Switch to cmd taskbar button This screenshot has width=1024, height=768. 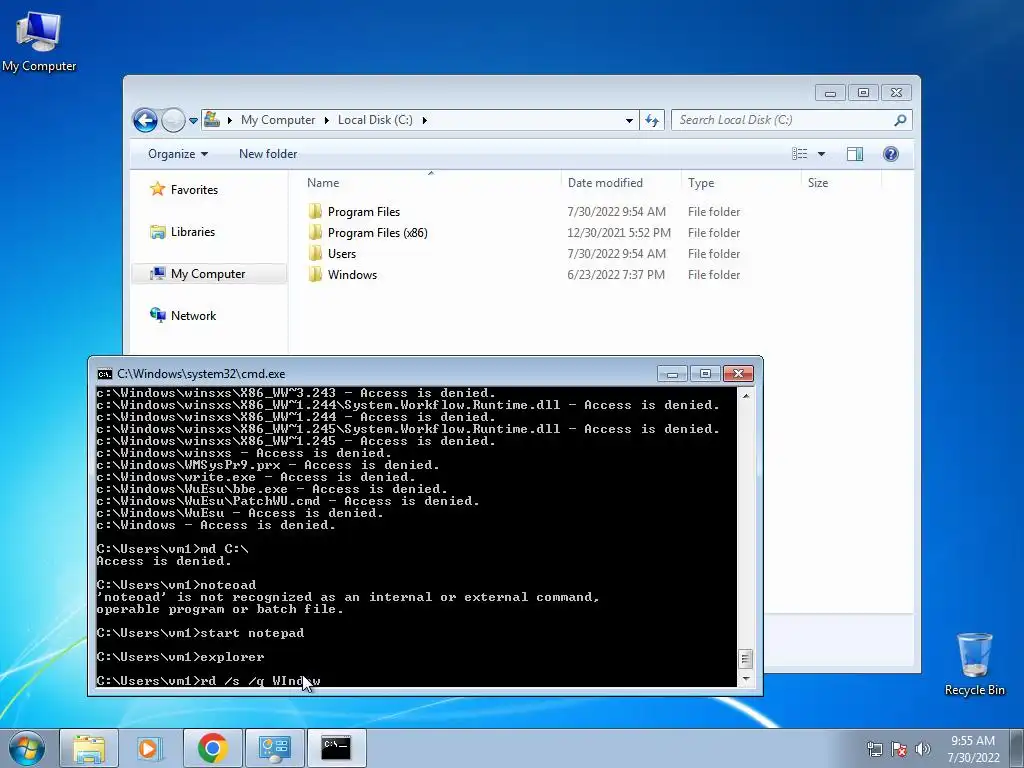[336, 748]
